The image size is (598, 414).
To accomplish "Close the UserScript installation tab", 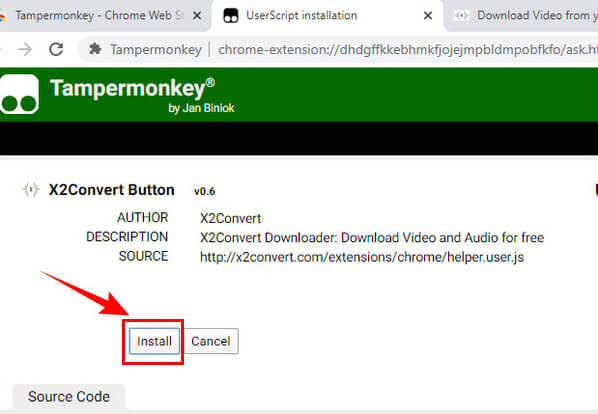I will (428, 16).
